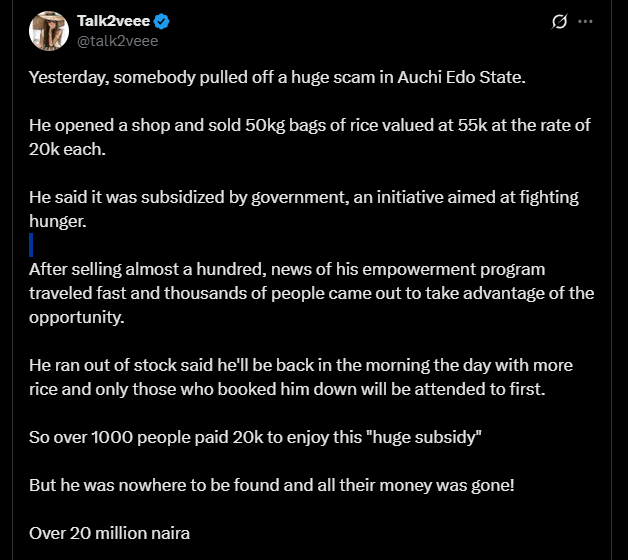Click the 'subsidized by government' sentence
Screen dimensions: 628x560
click(x=304, y=197)
